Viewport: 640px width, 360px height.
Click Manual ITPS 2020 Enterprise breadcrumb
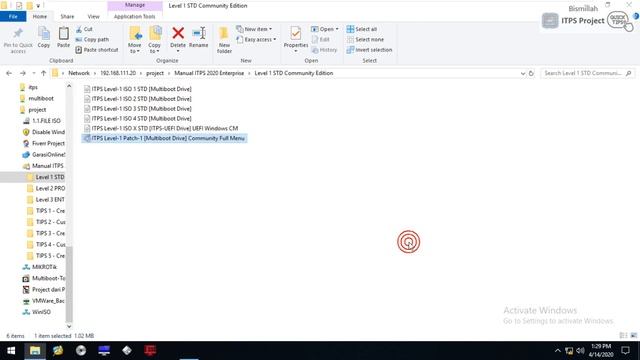point(209,73)
